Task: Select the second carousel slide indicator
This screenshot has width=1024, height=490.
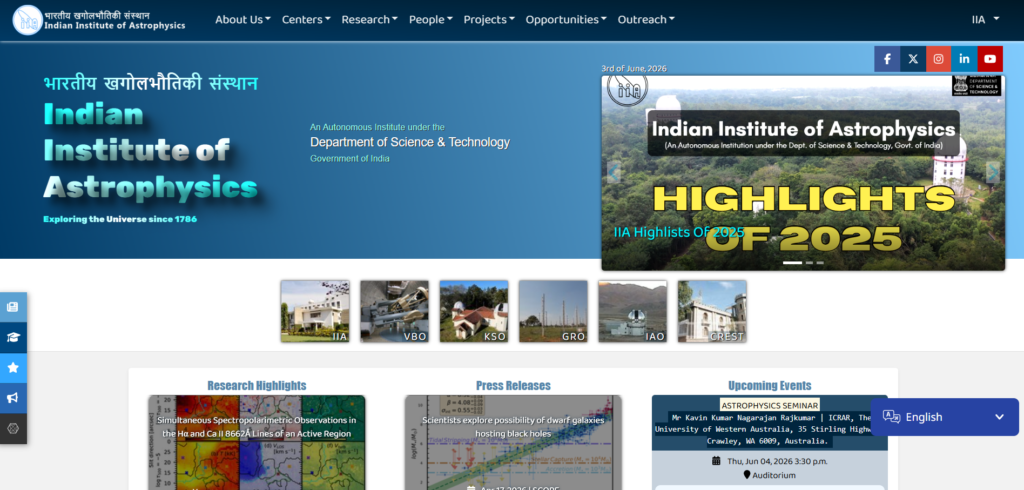Action: [809, 263]
